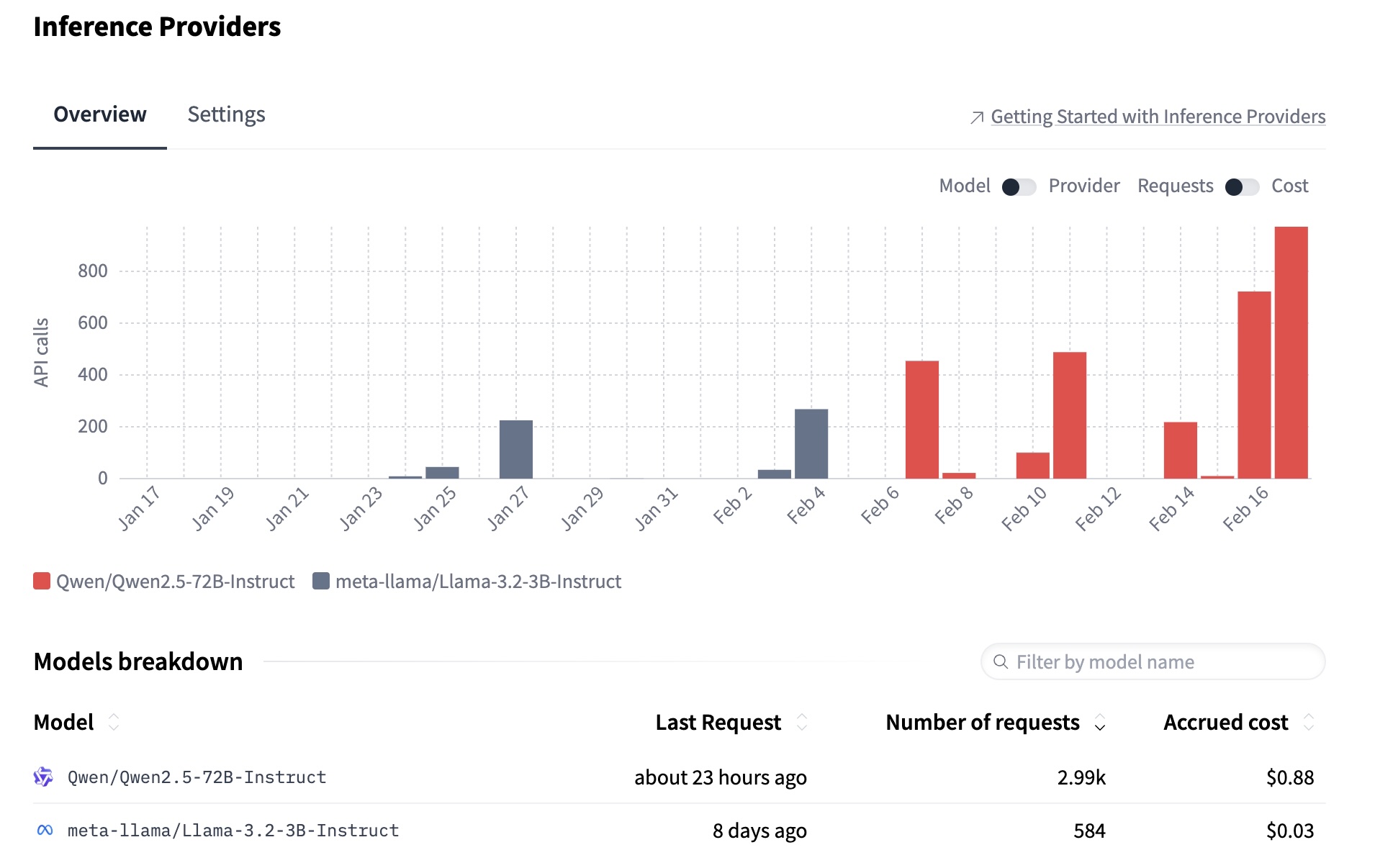This screenshot has height=868, width=1375.
Task: Sort table by Model column
Action: [x=114, y=722]
